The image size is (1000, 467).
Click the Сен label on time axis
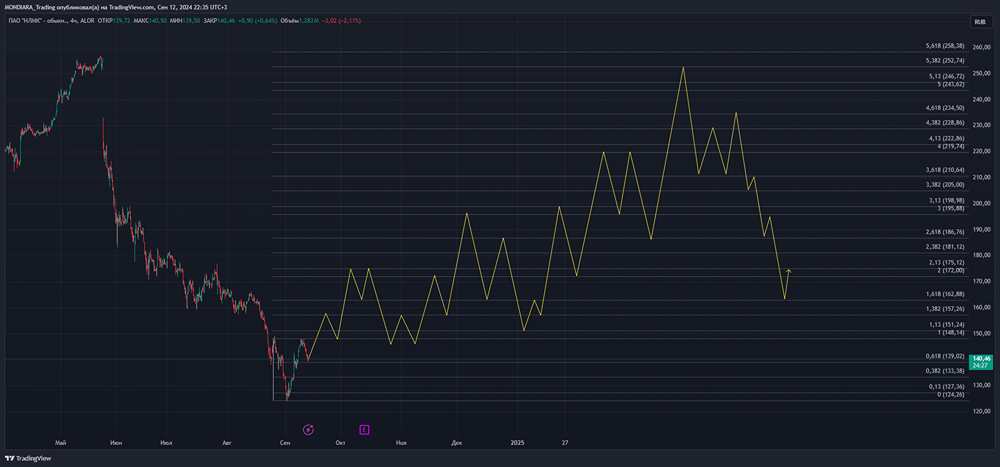285,442
